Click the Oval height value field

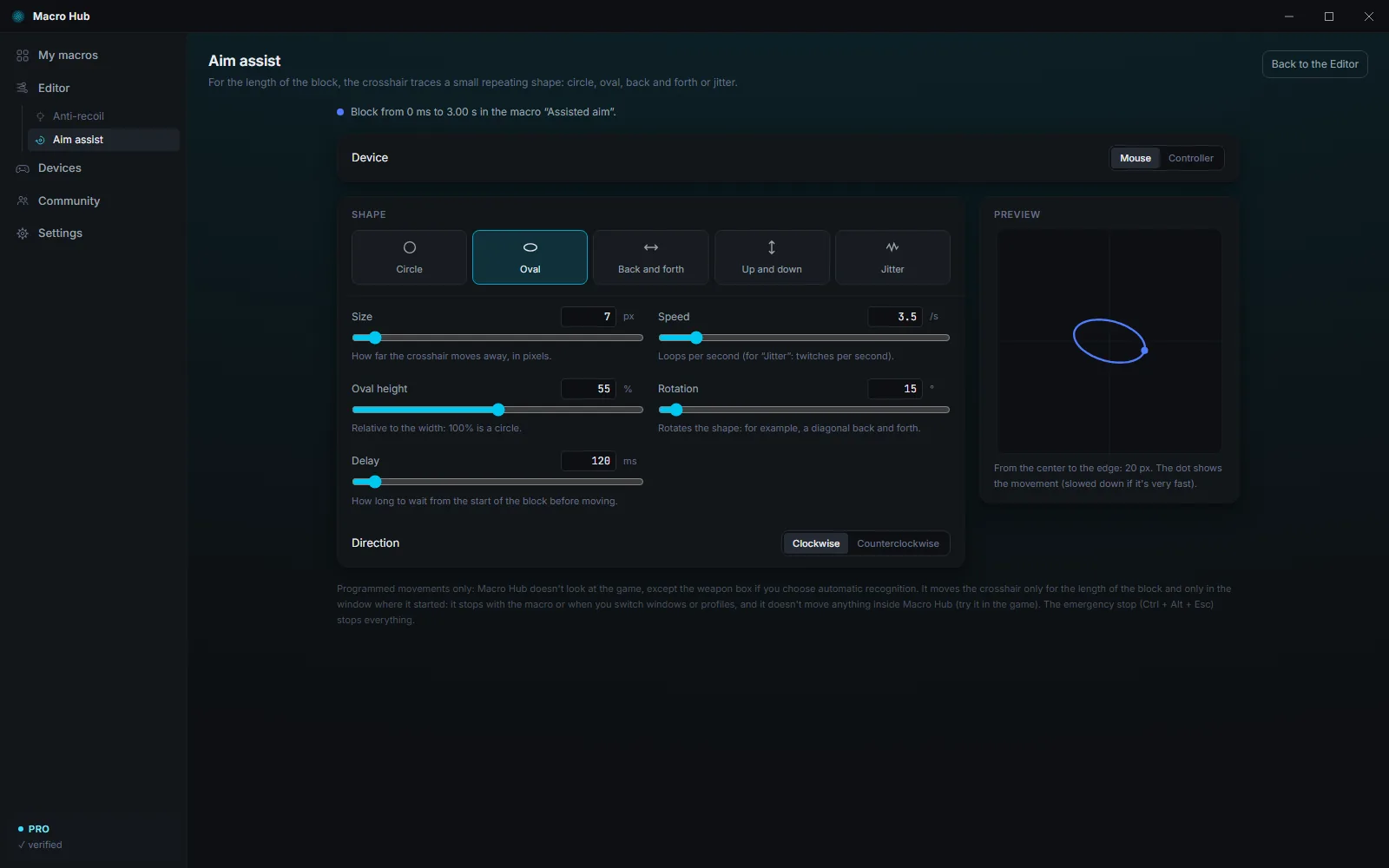click(589, 389)
